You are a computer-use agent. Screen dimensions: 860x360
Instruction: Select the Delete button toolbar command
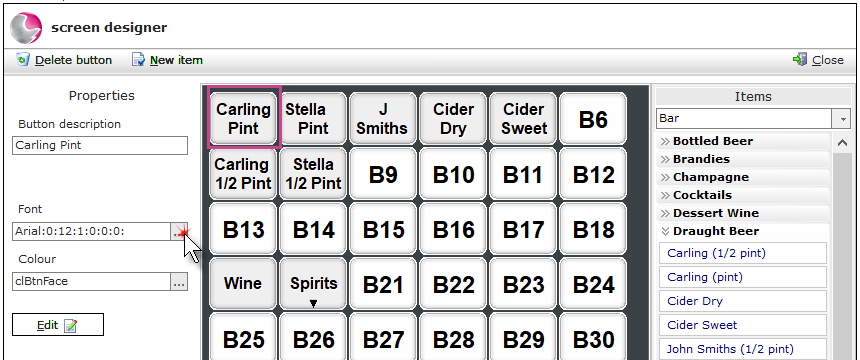[x=64, y=60]
